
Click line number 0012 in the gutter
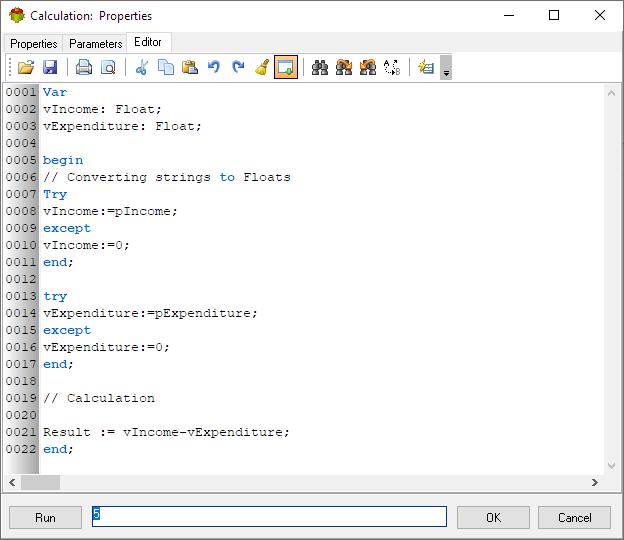tap(21, 279)
